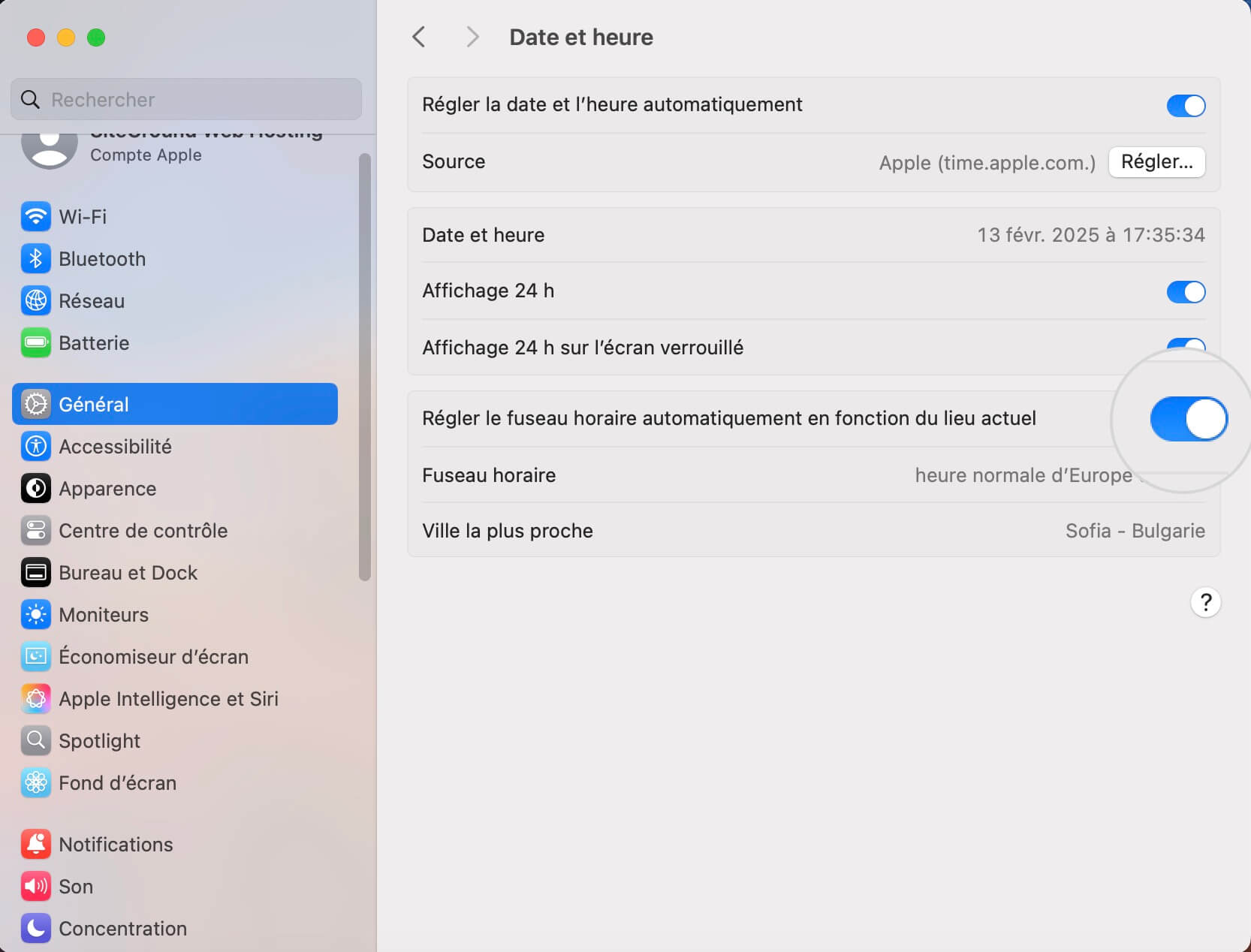The width and height of the screenshot is (1251, 952).
Task: Open the Batterie icon entry
Action: (36, 343)
